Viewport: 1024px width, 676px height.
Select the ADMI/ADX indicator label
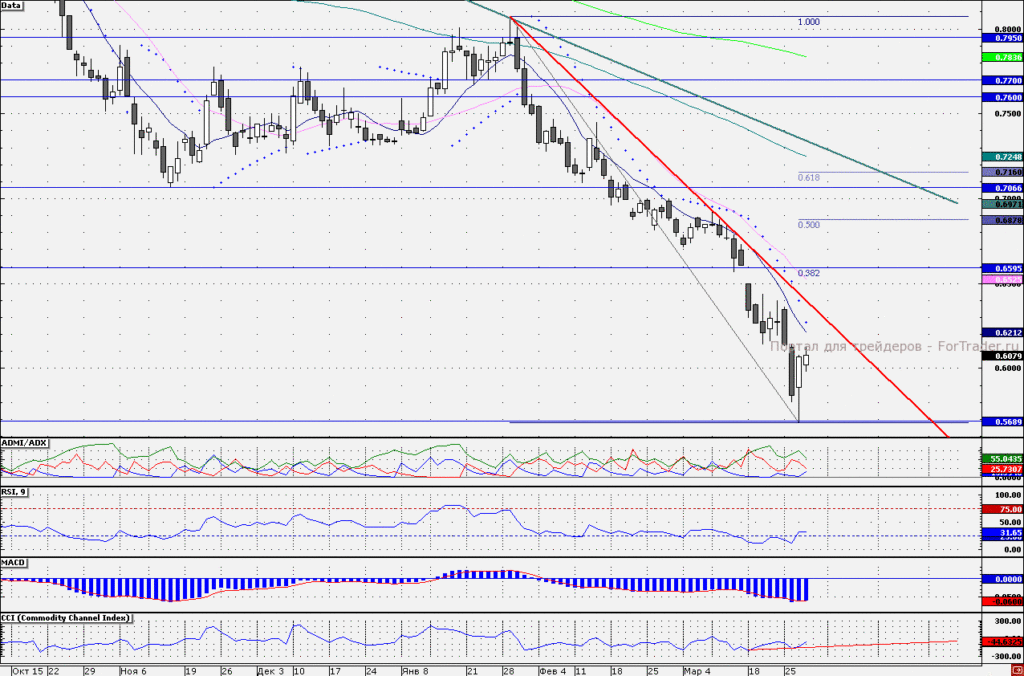(x=24, y=443)
